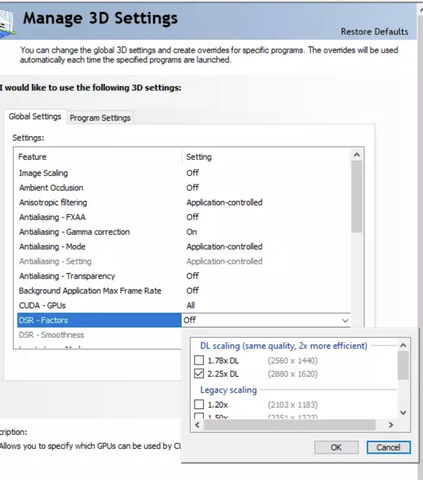
Task: Click Application-controlled value for Antialiasing - Mode
Action: coord(224,247)
